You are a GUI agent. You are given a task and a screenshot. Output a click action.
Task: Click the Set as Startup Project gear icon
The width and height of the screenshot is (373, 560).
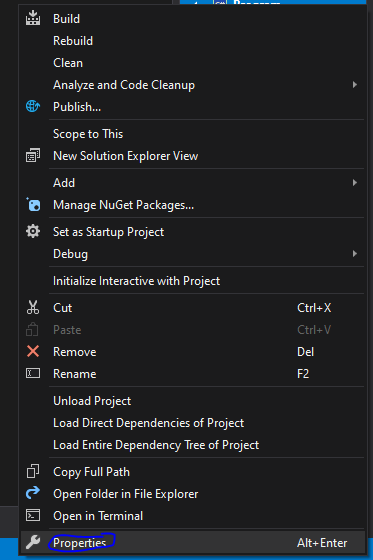[x=33, y=231]
